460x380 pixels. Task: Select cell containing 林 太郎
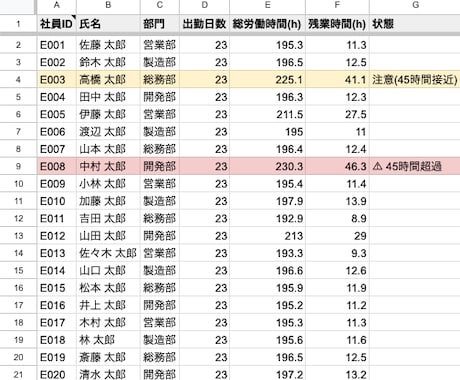(x=108, y=339)
